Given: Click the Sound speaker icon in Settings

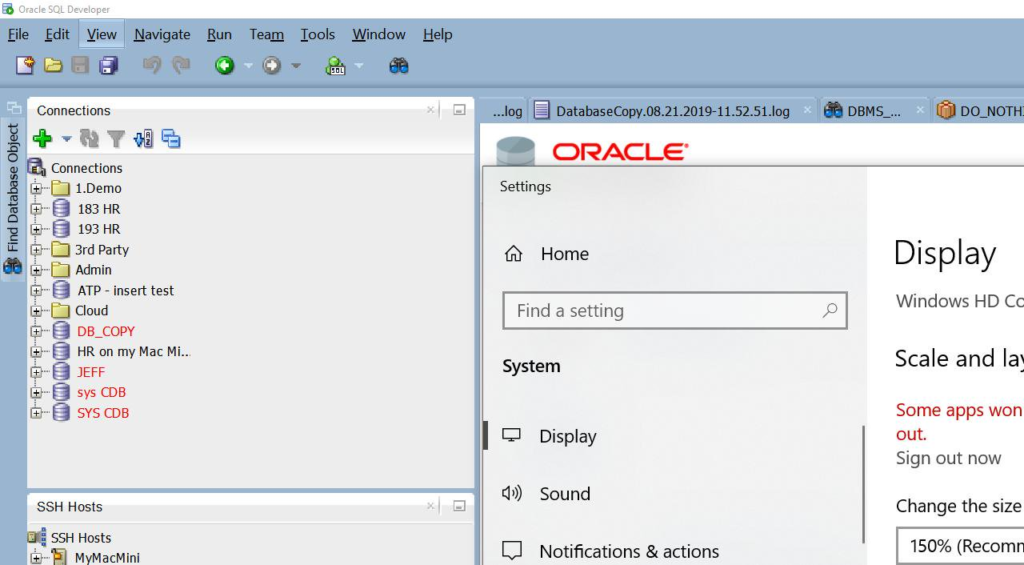Looking at the screenshot, I should [511, 492].
